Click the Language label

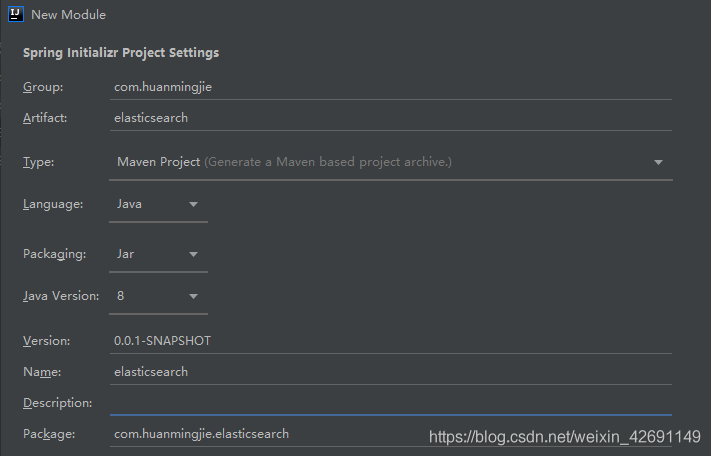(x=52, y=204)
